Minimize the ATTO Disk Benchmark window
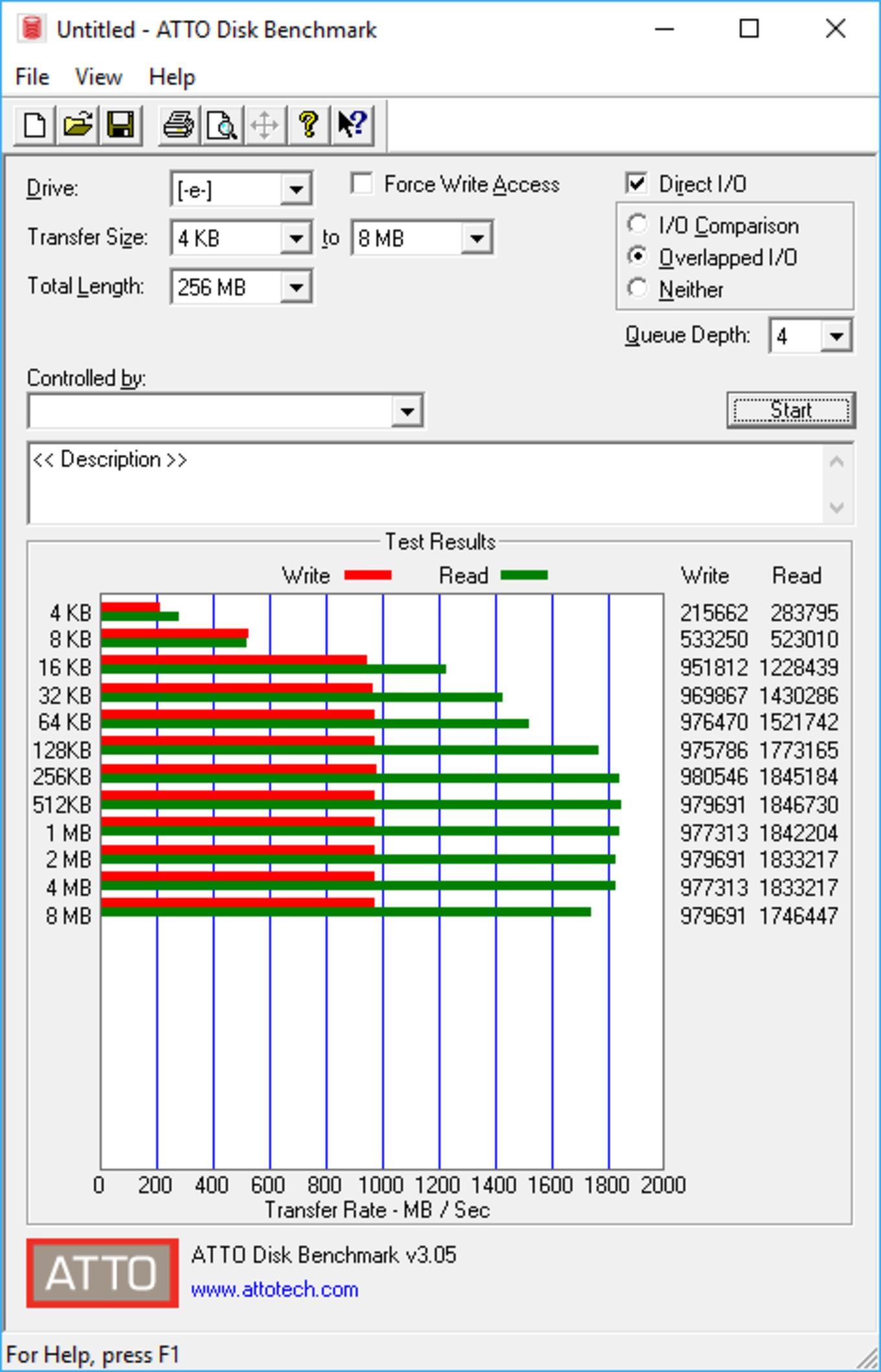This screenshot has height=1372, width=881. (665, 29)
